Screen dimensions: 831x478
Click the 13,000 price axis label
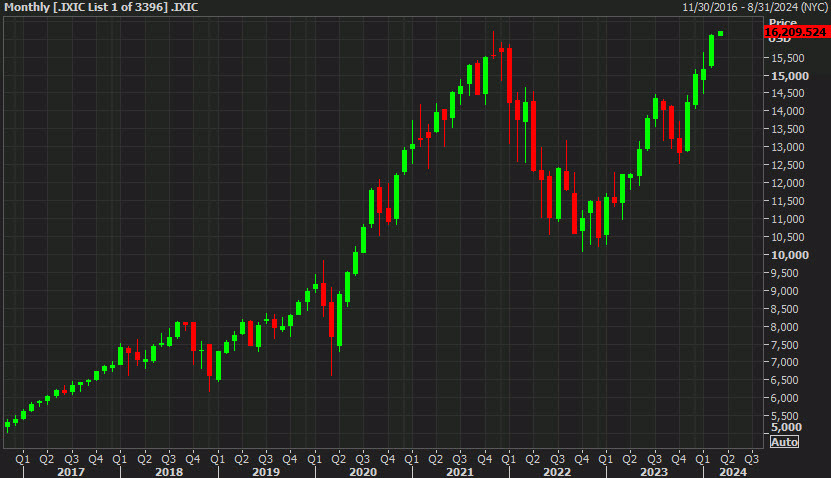tap(788, 147)
